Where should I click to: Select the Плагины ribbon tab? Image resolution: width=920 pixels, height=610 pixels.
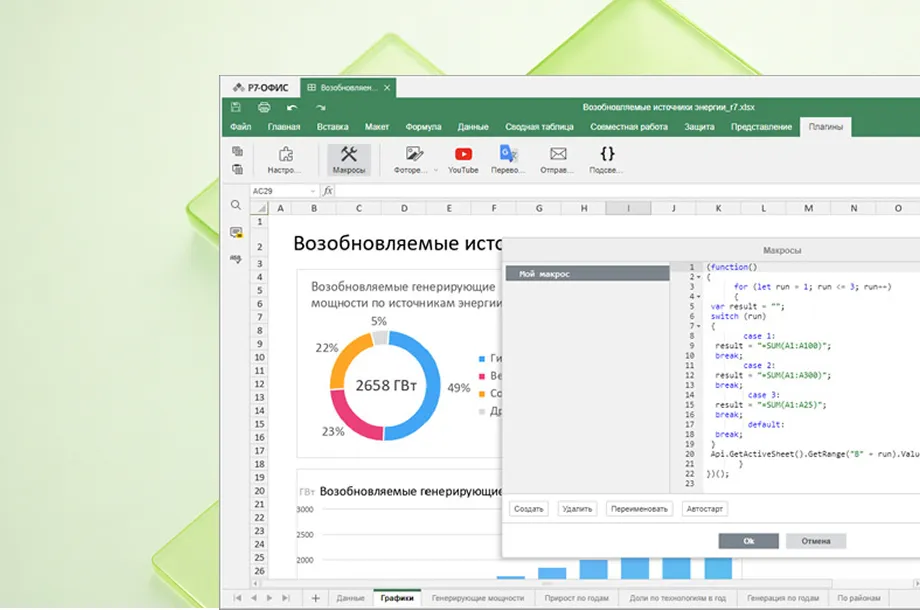pyautogui.click(x=826, y=127)
